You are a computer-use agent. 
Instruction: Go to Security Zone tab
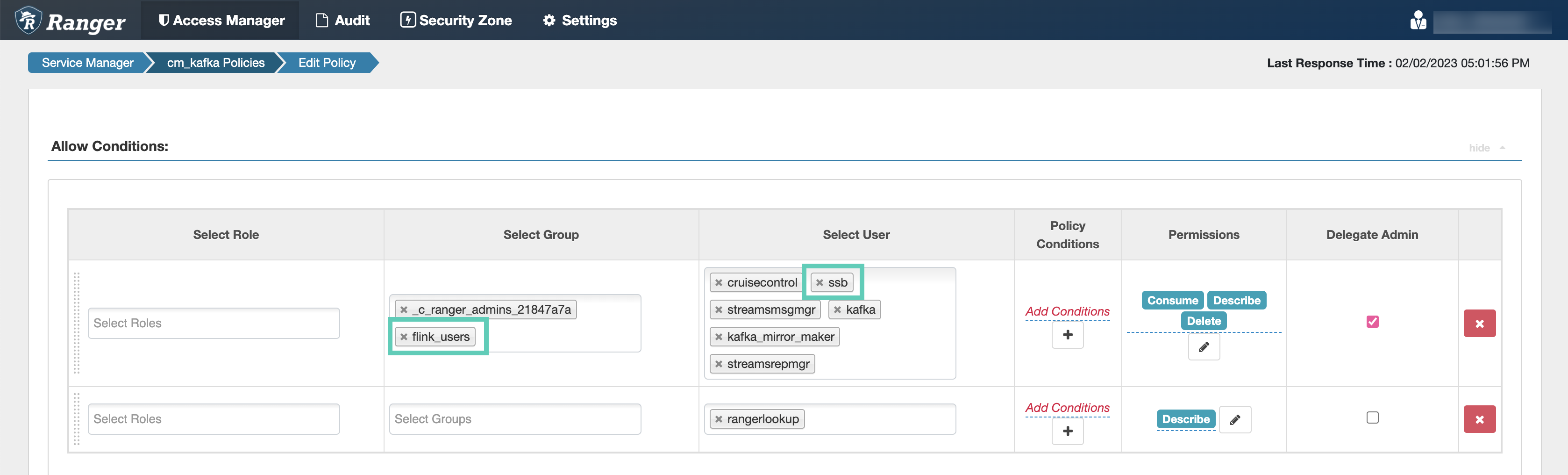pyautogui.click(x=456, y=21)
